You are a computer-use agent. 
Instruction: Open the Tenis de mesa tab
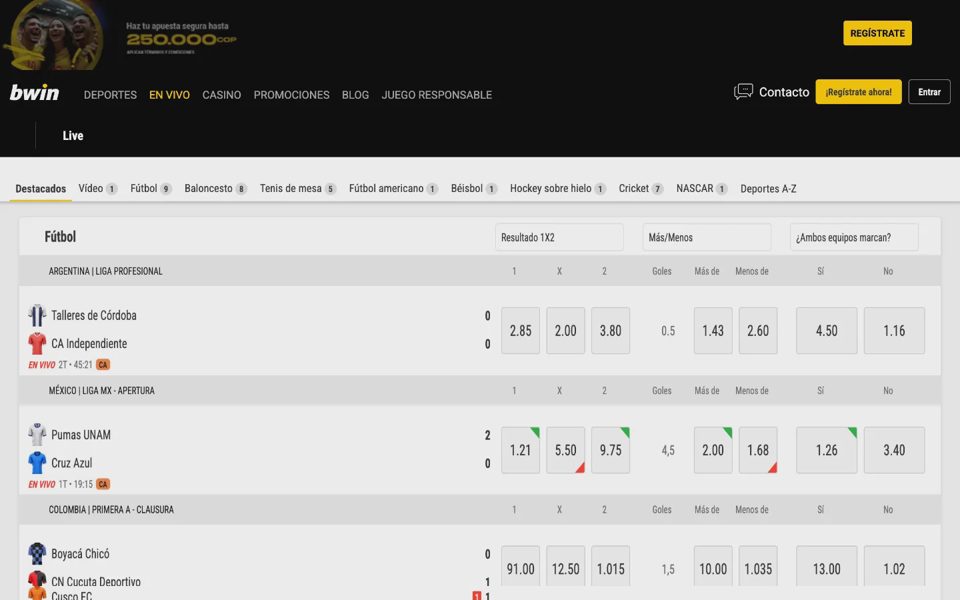click(298, 189)
